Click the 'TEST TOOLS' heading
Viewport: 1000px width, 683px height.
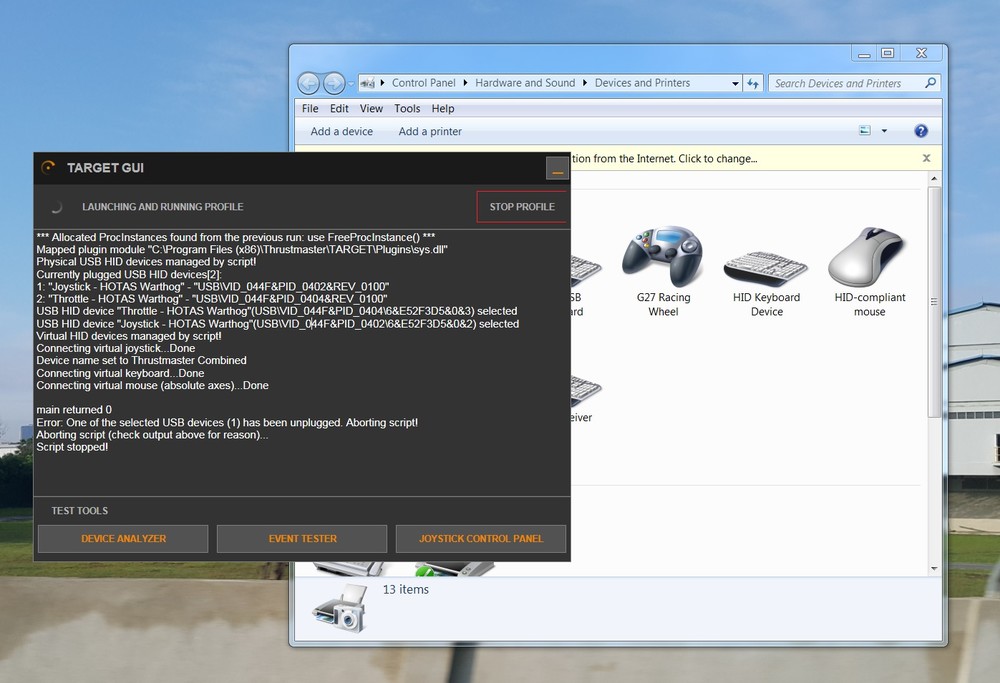pos(80,511)
